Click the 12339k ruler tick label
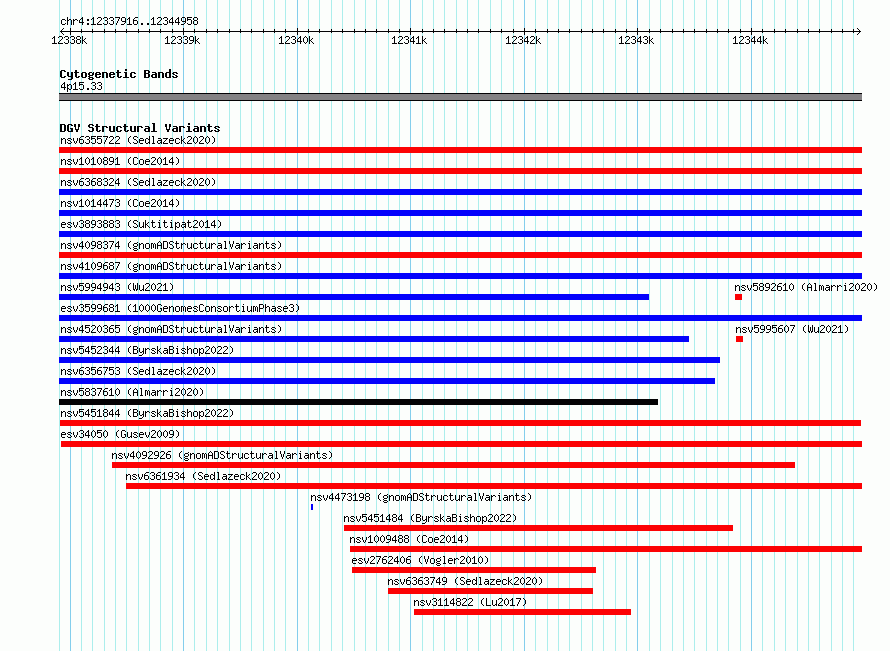 pos(182,40)
